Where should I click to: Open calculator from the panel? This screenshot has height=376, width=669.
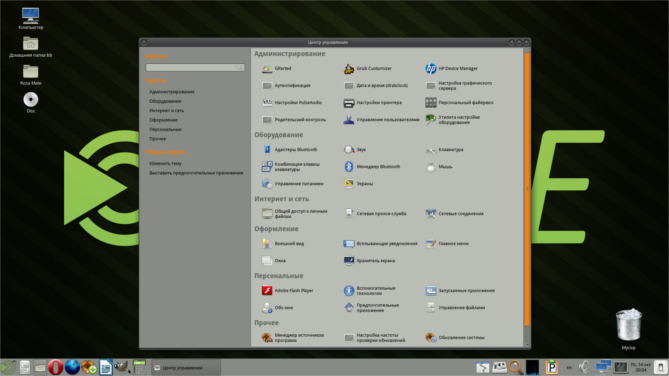click(140, 367)
